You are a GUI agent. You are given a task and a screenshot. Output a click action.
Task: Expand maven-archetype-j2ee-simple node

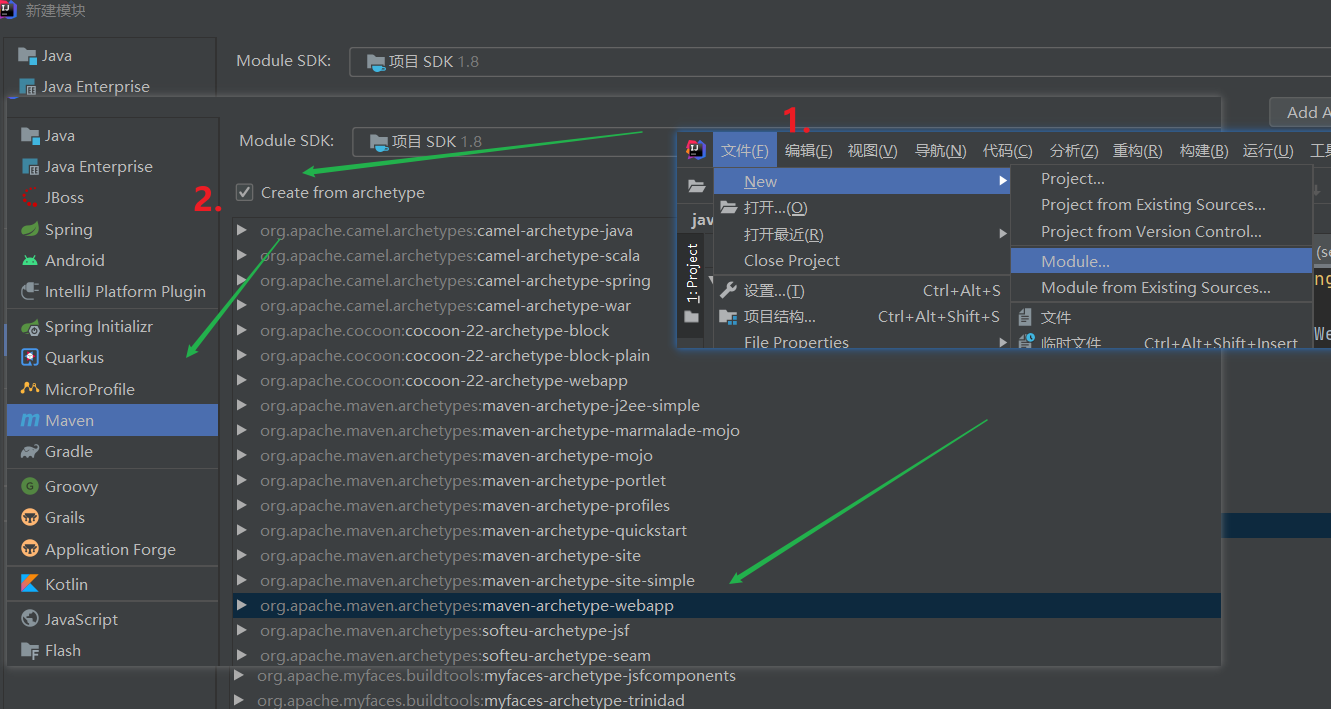point(242,406)
